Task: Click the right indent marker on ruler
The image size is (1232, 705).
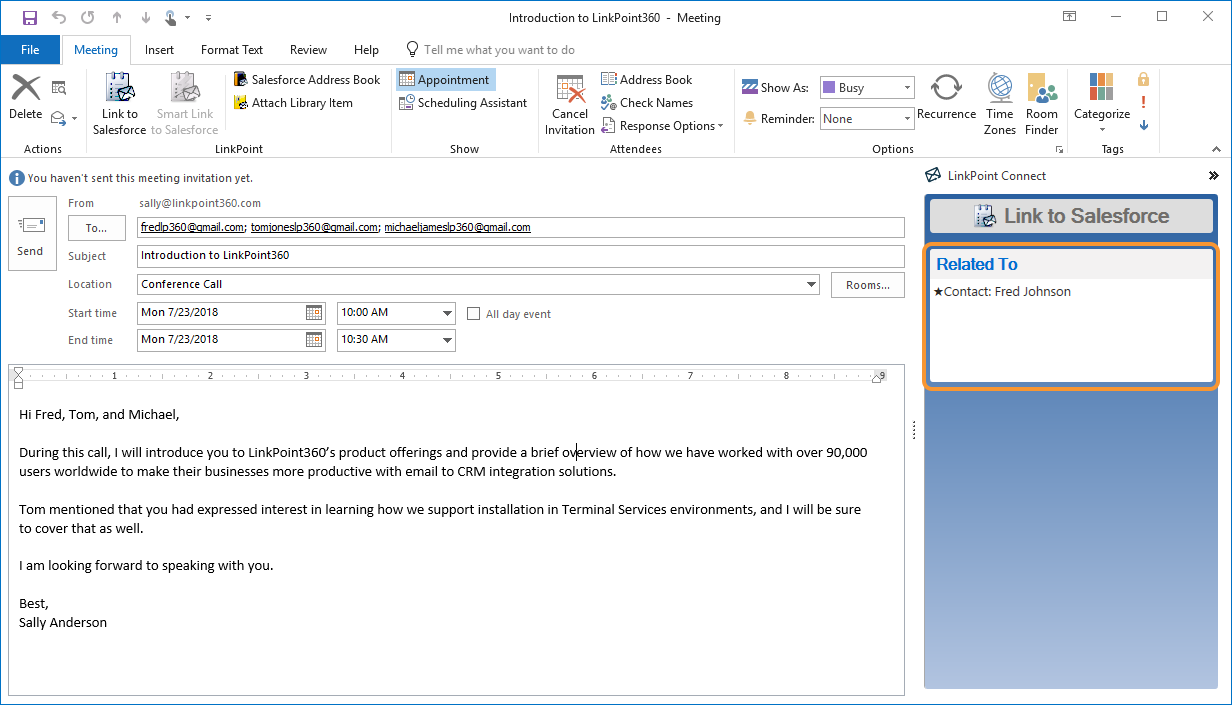Action: coord(879,377)
